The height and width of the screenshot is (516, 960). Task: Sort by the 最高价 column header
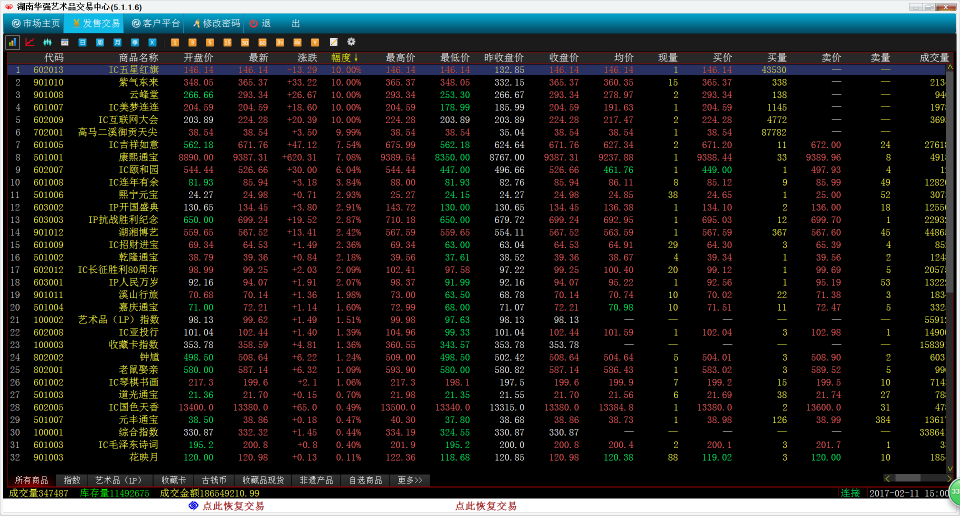400,58
